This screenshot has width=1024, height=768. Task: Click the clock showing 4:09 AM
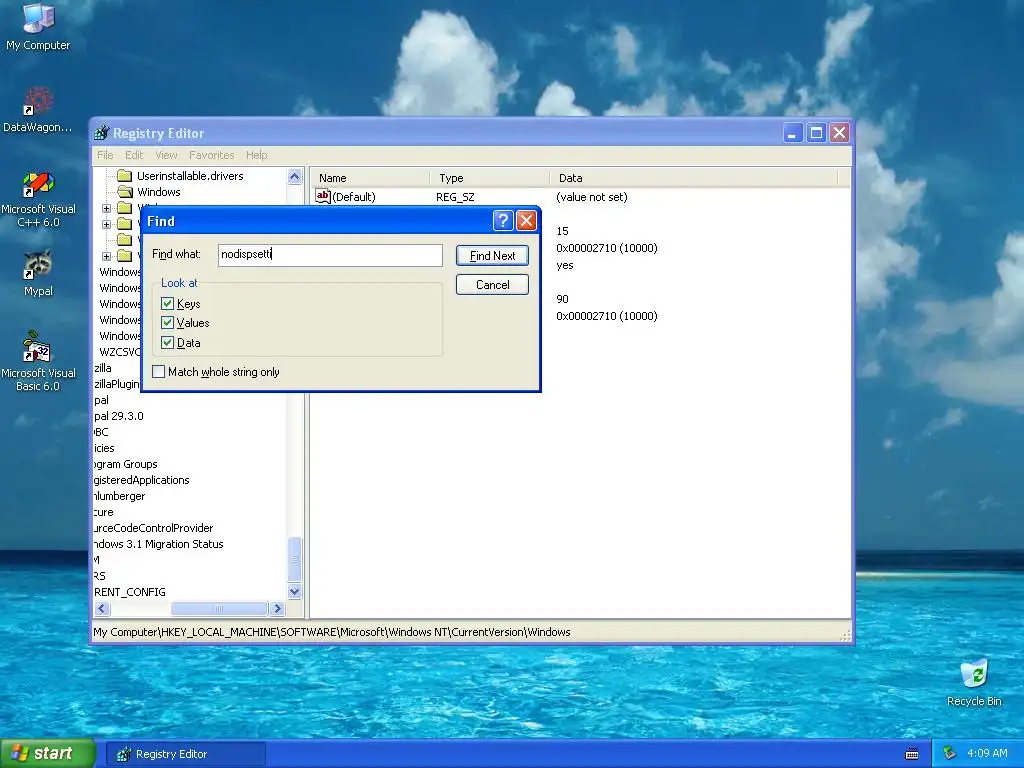click(987, 753)
